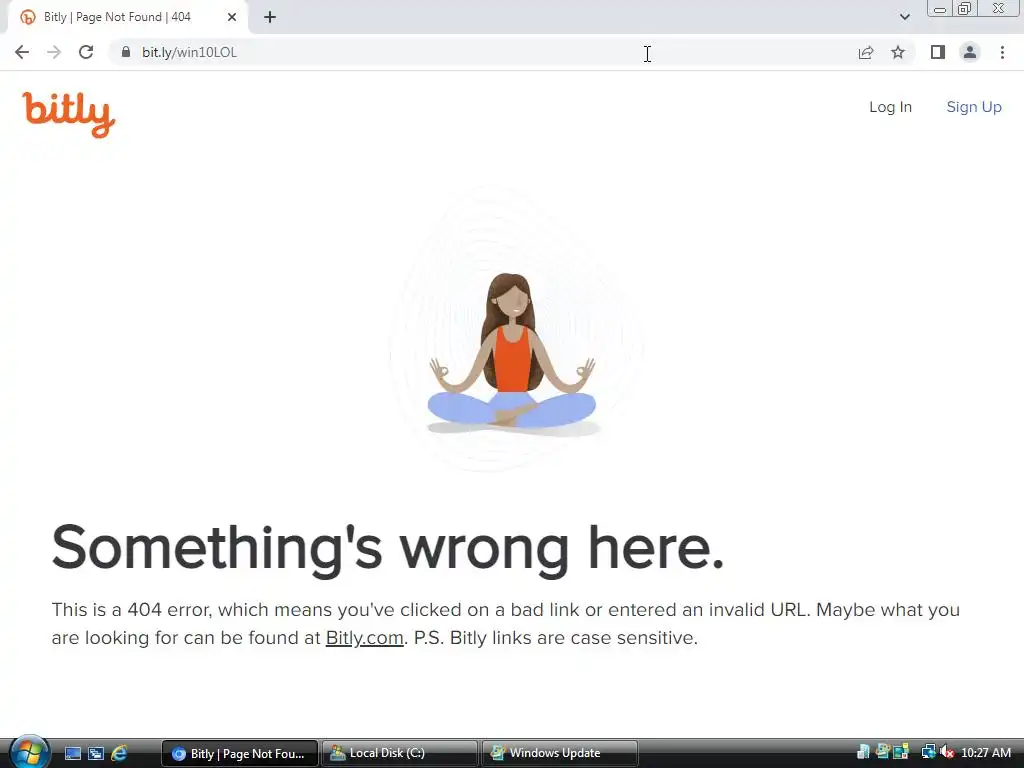Screen dimensions: 1024x768
Task: Open the browser side panel
Action: tap(938, 52)
